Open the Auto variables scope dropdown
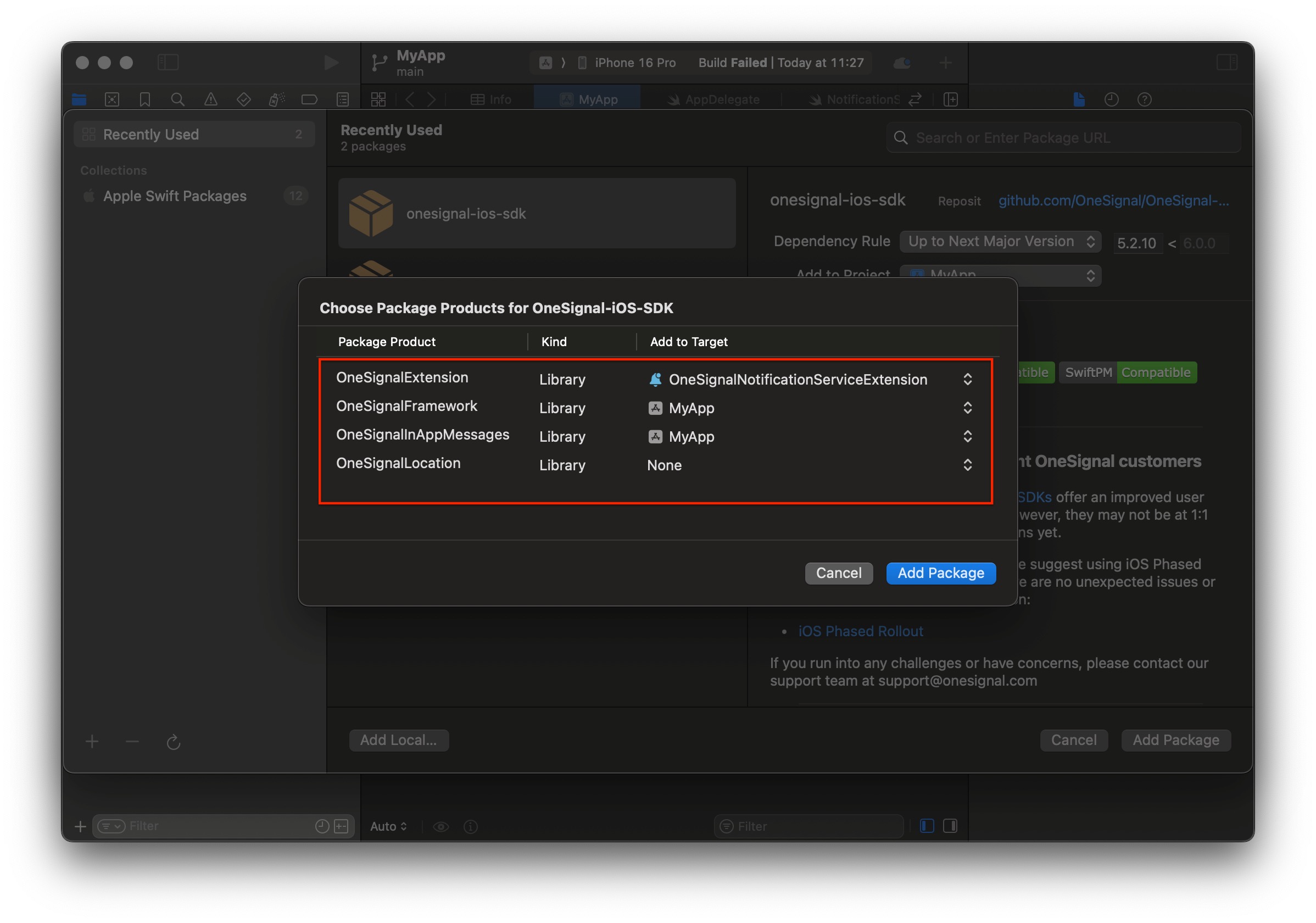This screenshot has height=923, width=1316. tap(389, 826)
